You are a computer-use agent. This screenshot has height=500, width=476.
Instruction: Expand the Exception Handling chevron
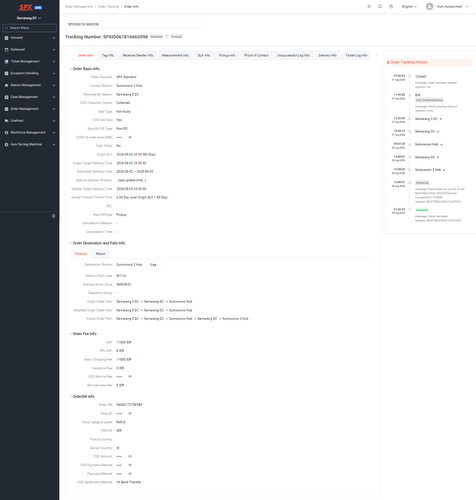pyautogui.click(x=54, y=73)
